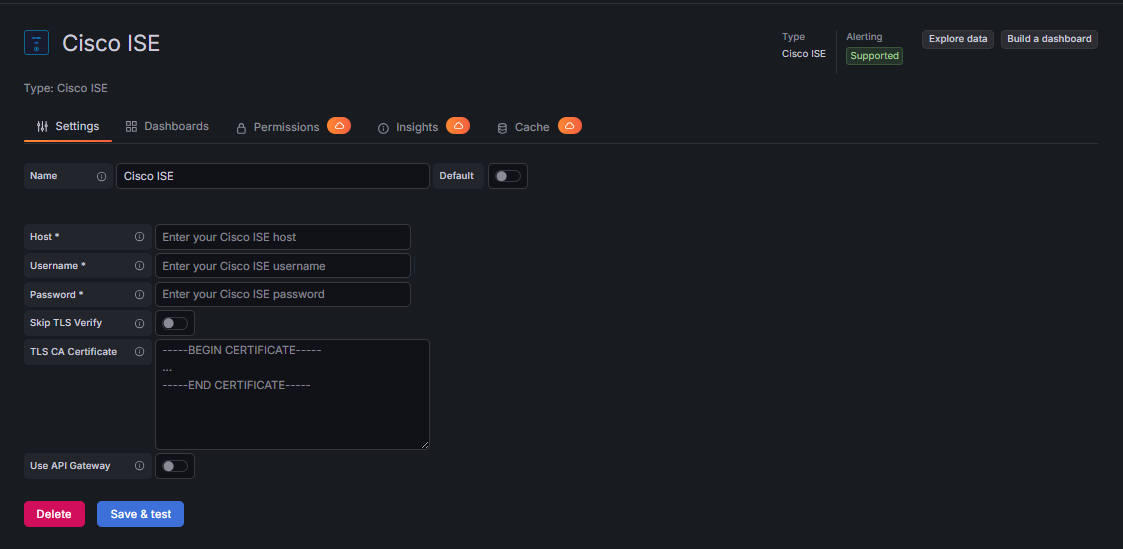This screenshot has width=1123, height=549.
Task: Focus the Name input field
Action: coord(273,176)
